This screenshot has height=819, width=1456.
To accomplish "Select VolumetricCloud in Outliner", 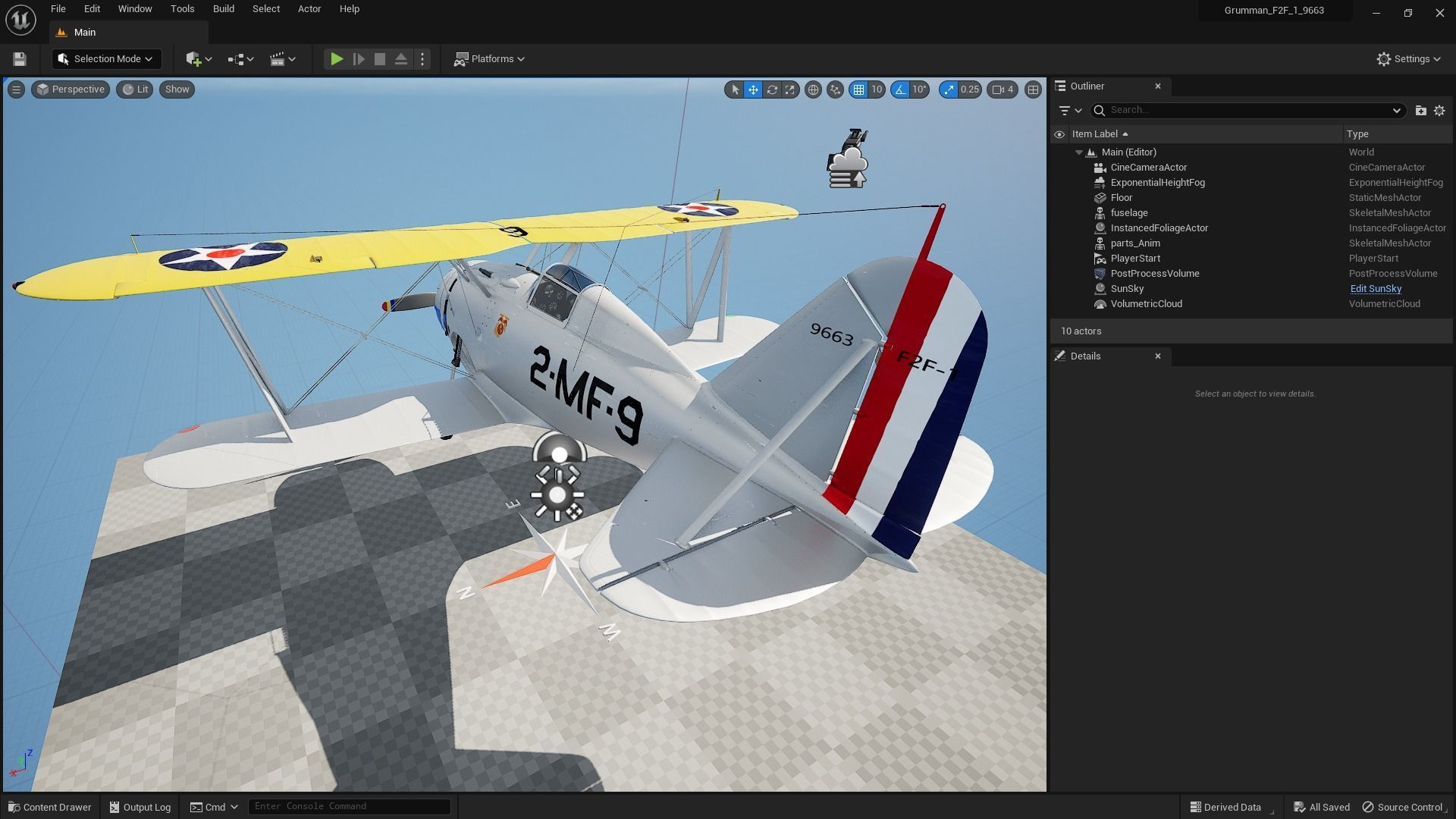I will 1146,304.
